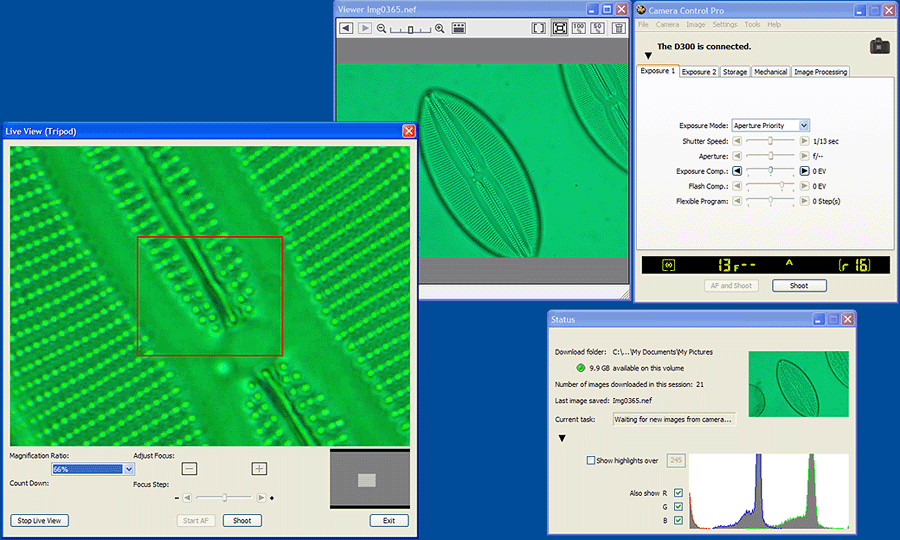This screenshot has height=540, width=900.
Task: Switch to Storage tab
Action: (735, 72)
